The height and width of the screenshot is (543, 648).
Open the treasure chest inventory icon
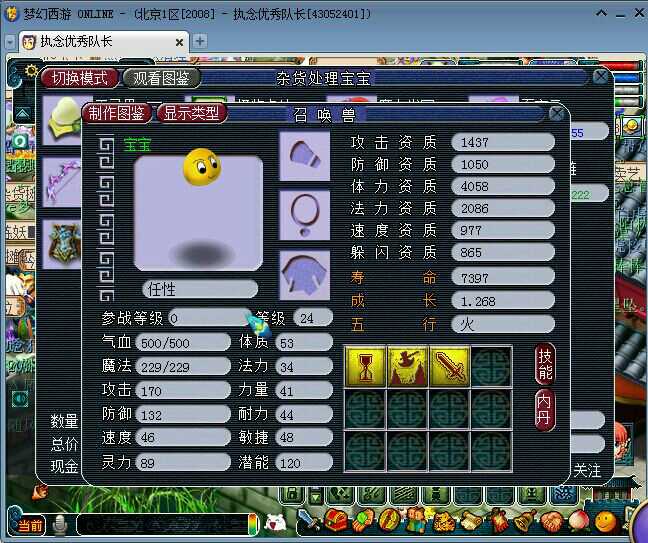coord(336,520)
